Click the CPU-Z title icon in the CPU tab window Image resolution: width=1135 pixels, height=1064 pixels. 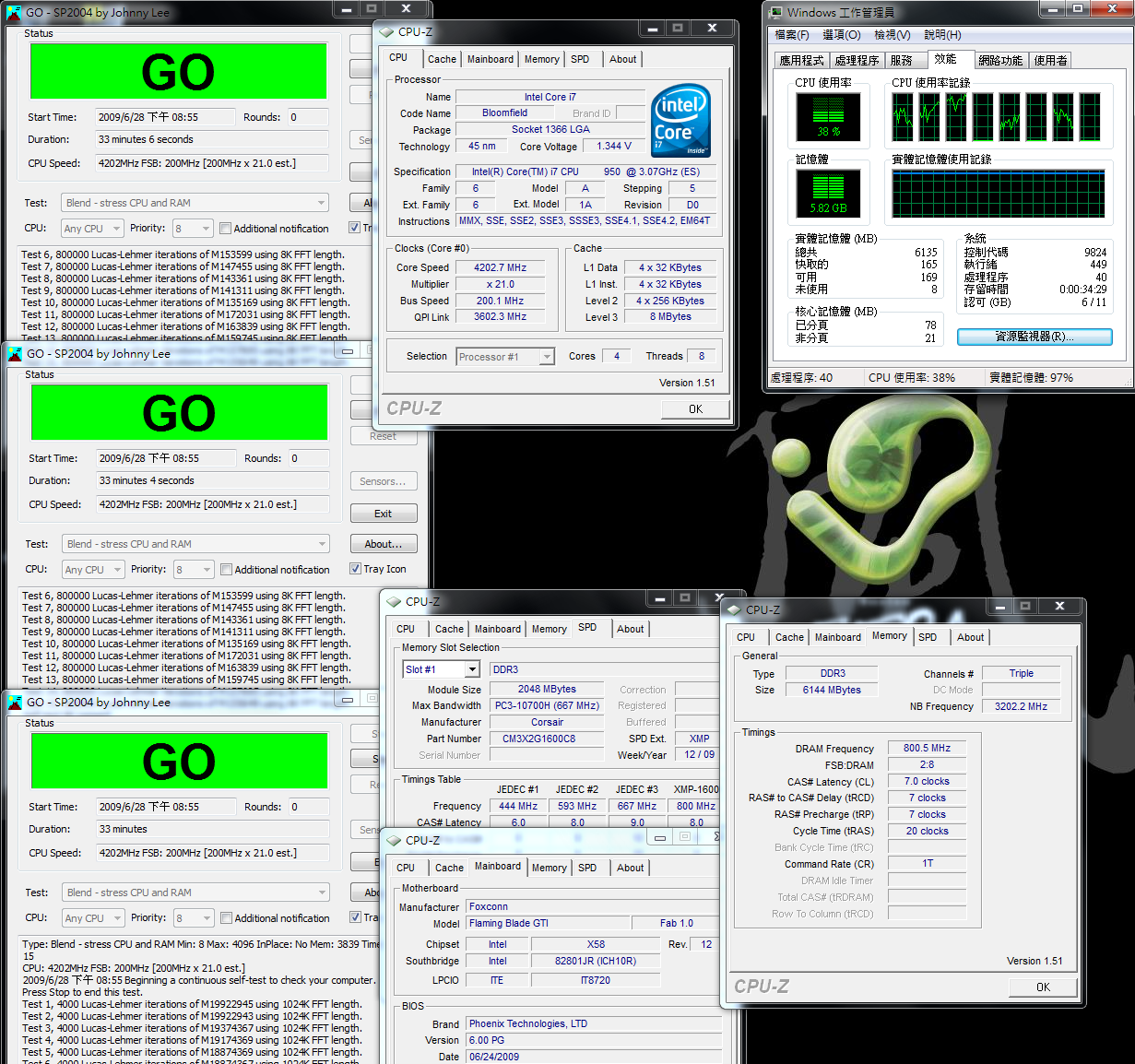(x=387, y=31)
